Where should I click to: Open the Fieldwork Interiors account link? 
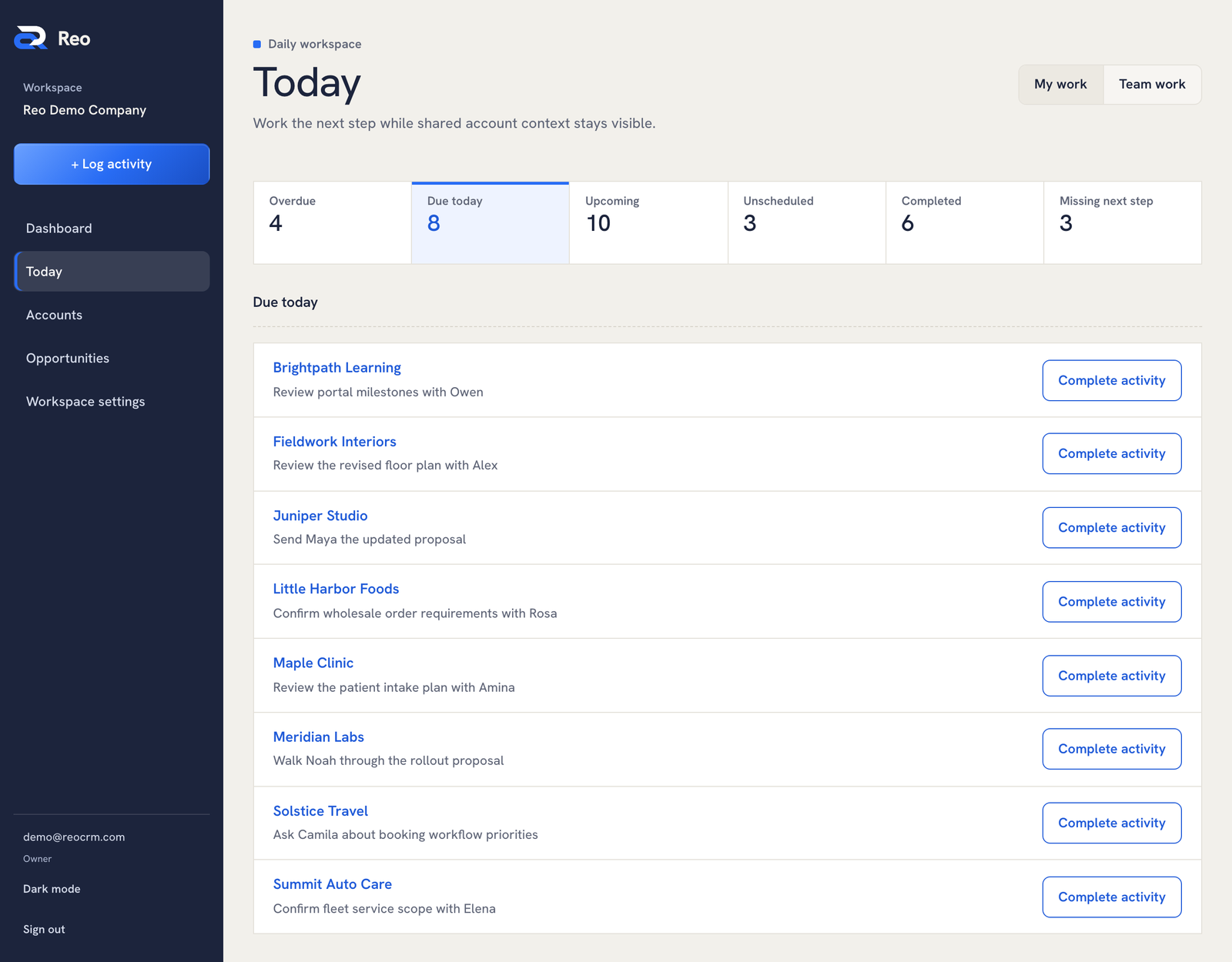pos(335,442)
